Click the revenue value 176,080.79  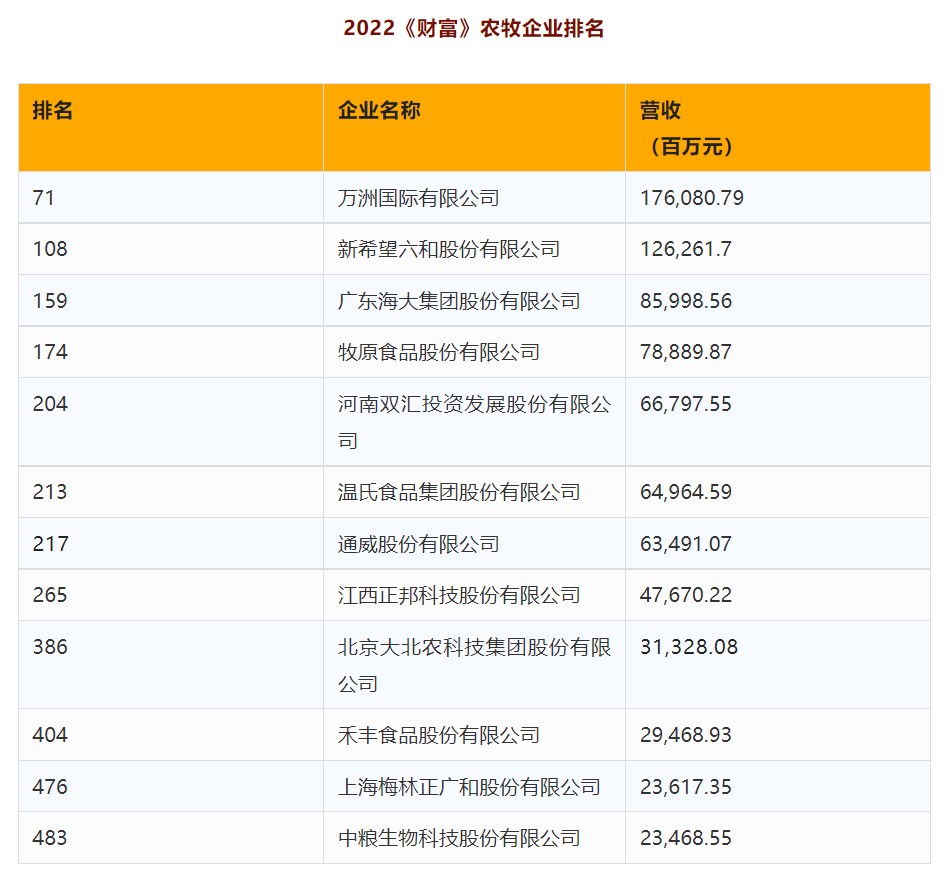(691, 198)
